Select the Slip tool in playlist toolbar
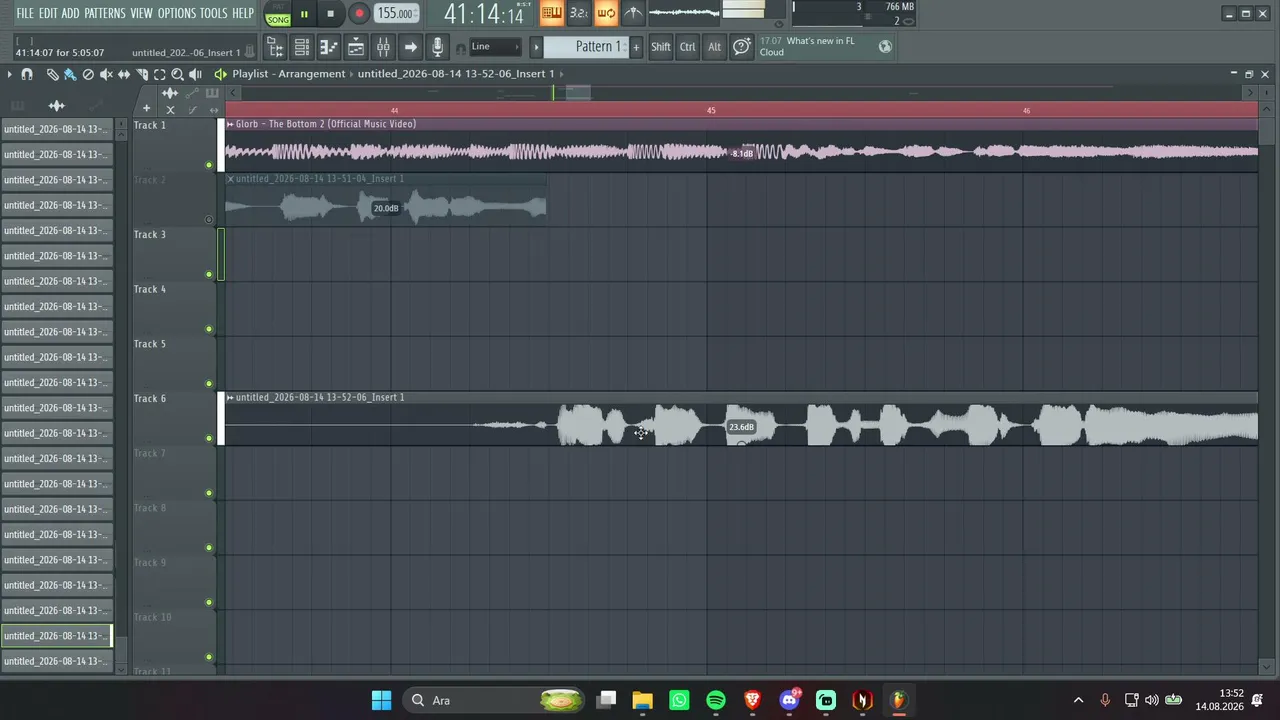Viewport: 1280px width, 720px height. [x=124, y=74]
